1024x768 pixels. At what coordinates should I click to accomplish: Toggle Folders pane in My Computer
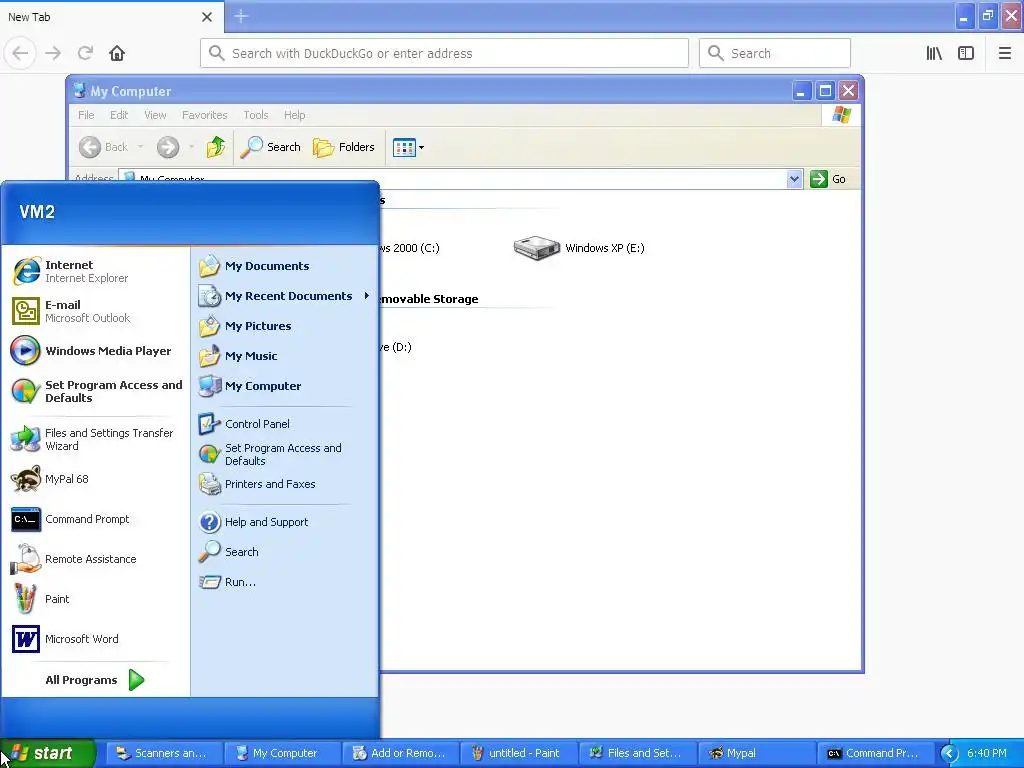(x=344, y=147)
